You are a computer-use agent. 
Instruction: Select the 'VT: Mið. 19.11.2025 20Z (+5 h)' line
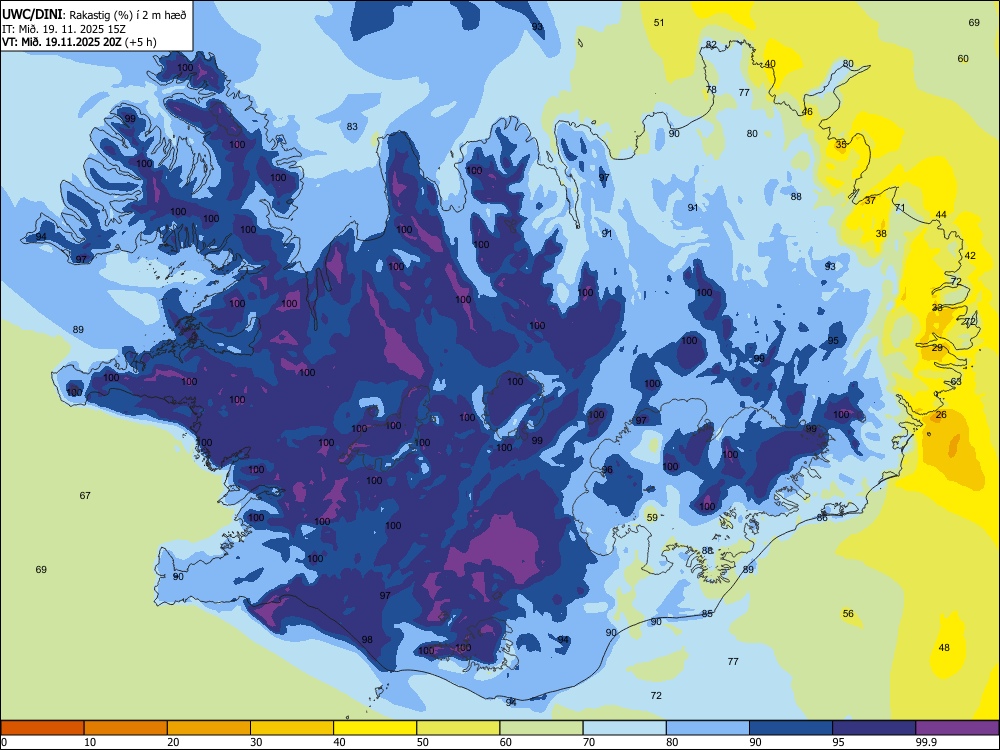[x=79, y=42]
